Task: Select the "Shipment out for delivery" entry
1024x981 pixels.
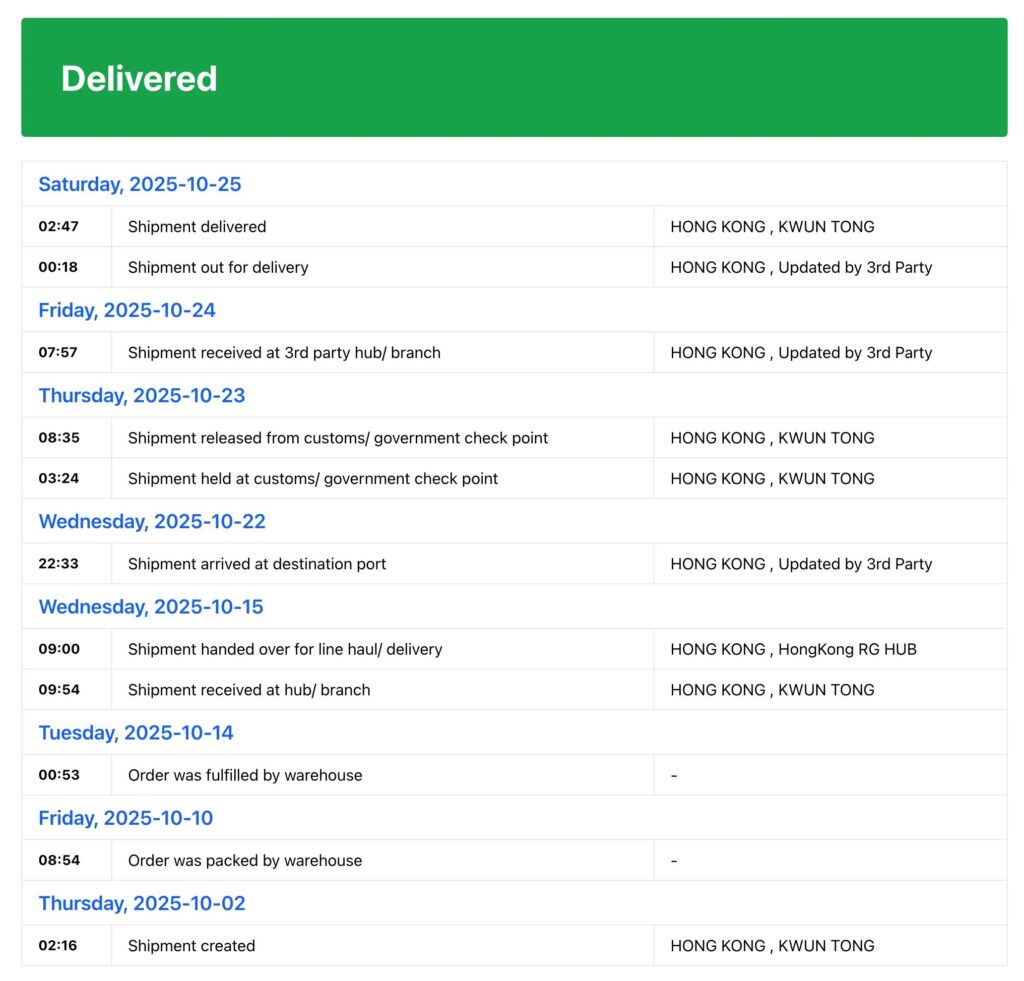Action: click(x=218, y=267)
